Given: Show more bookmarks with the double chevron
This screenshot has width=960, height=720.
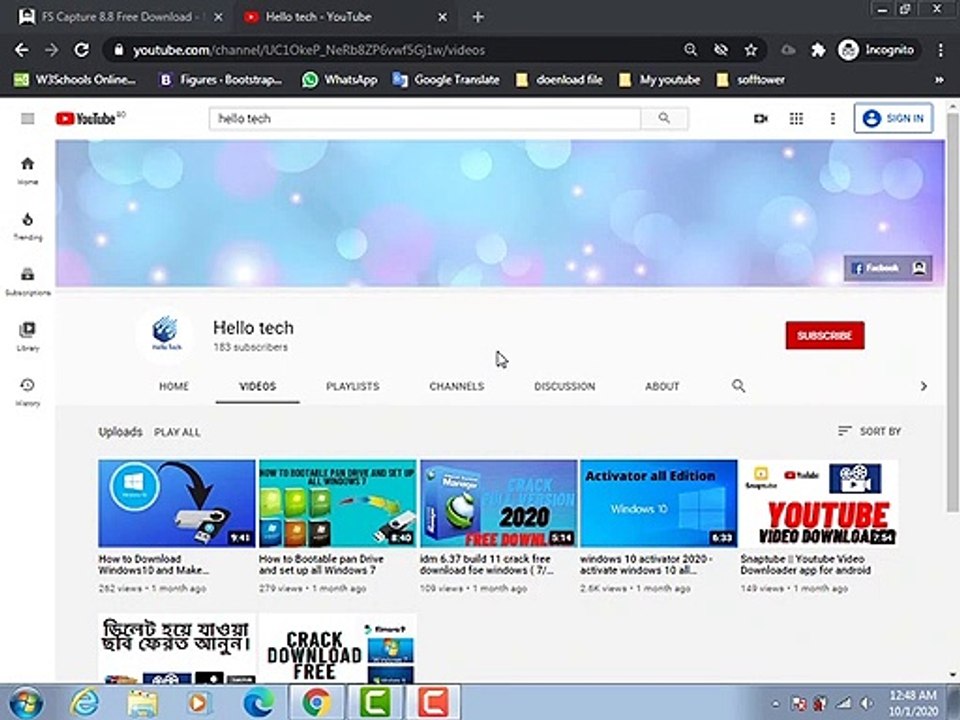Looking at the screenshot, I should pos(939,80).
